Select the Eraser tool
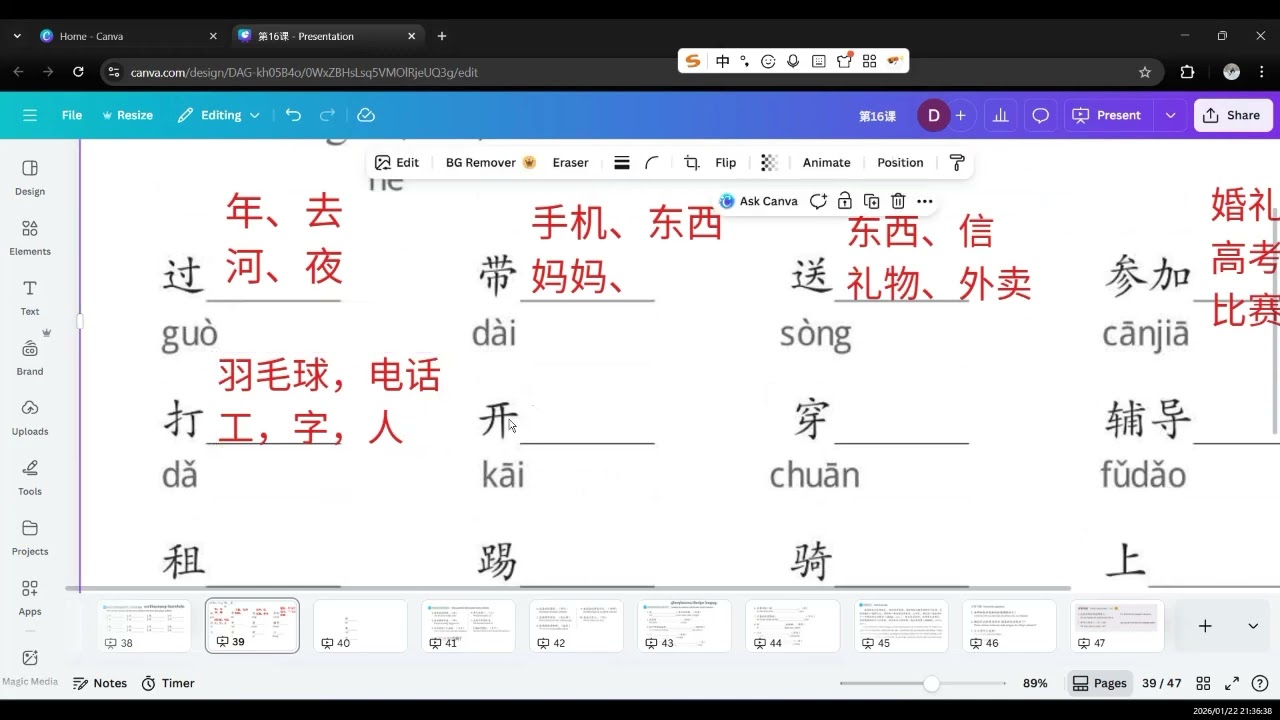Image resolution: width=1280 pixels, height=720 pixels. 571,163
